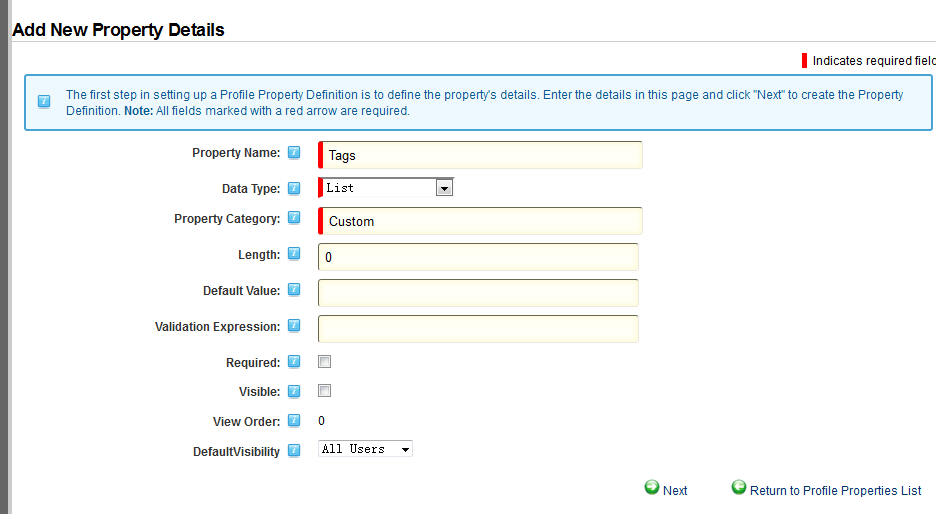Open help icon beside View Order
This screenshot has height=514, width=936.
coord(294,420)
